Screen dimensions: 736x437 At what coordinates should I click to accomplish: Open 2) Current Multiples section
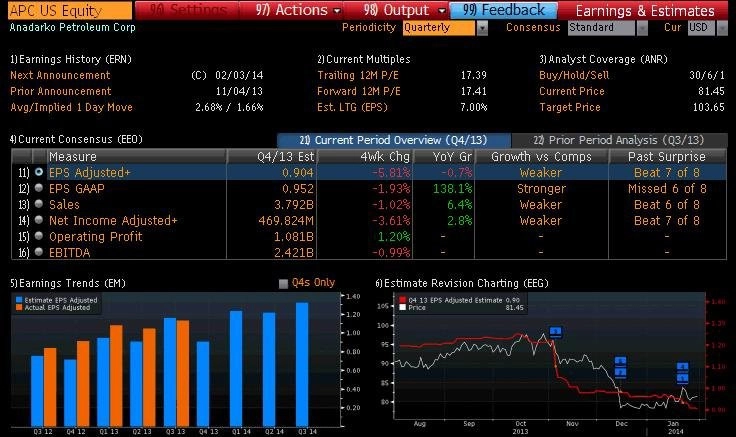tap(364, 59)
